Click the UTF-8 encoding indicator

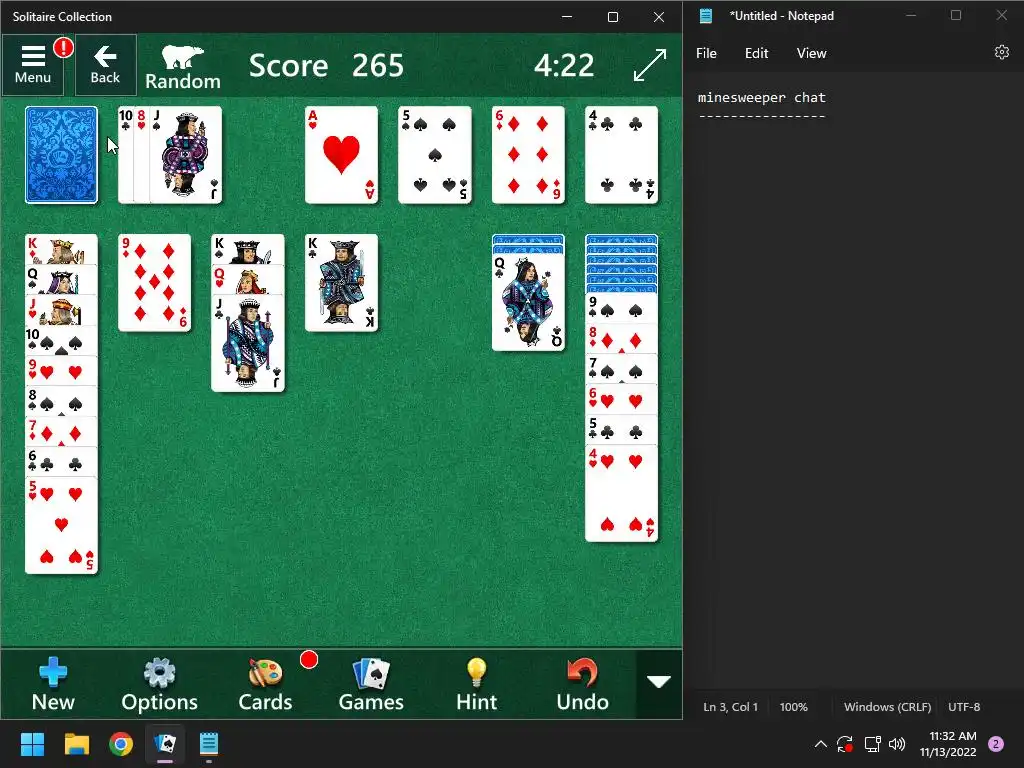(x=964, y=707)
